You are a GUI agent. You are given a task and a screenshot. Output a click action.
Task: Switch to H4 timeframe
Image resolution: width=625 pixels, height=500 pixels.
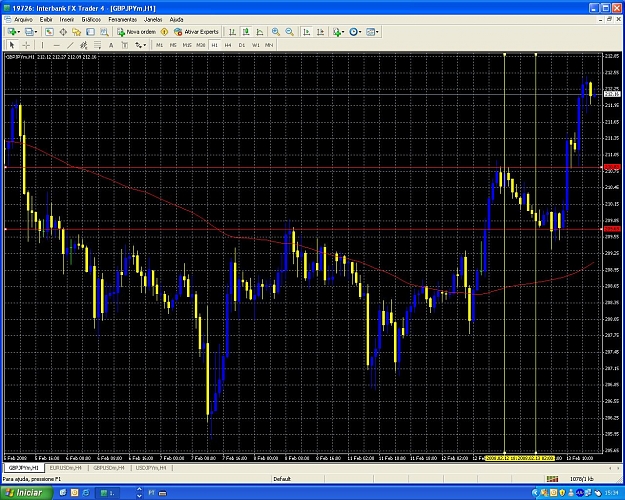[228, 45]
